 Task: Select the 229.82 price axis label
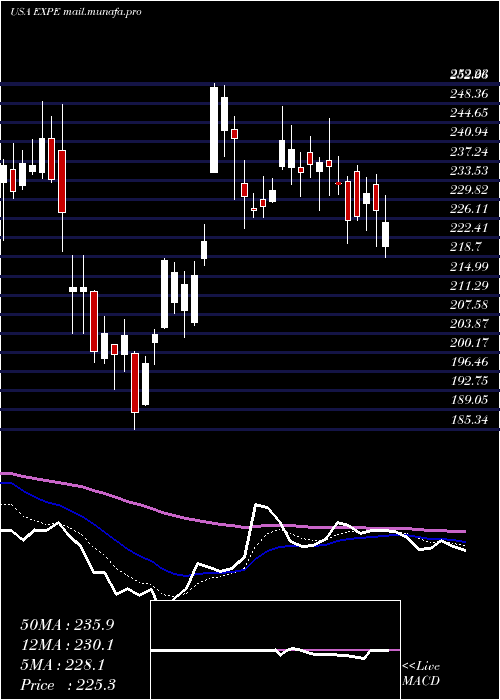tap(469, 190)
